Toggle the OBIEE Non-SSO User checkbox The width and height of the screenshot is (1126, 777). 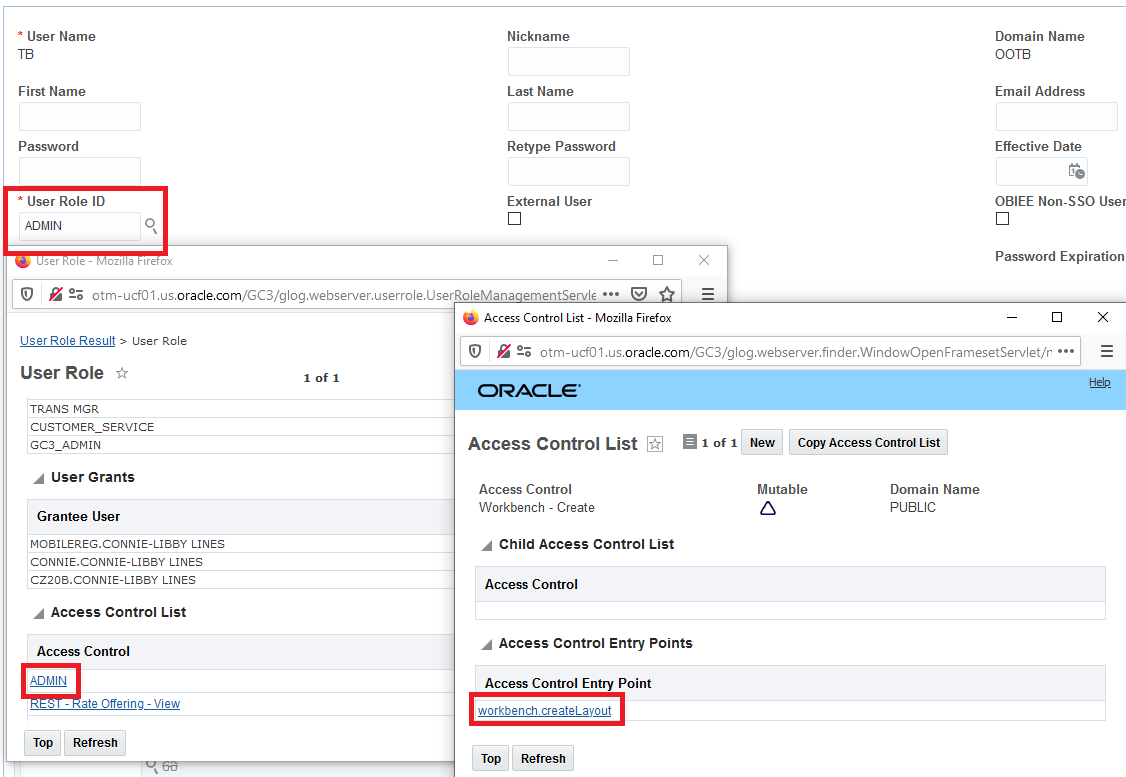pos(1002,218)
